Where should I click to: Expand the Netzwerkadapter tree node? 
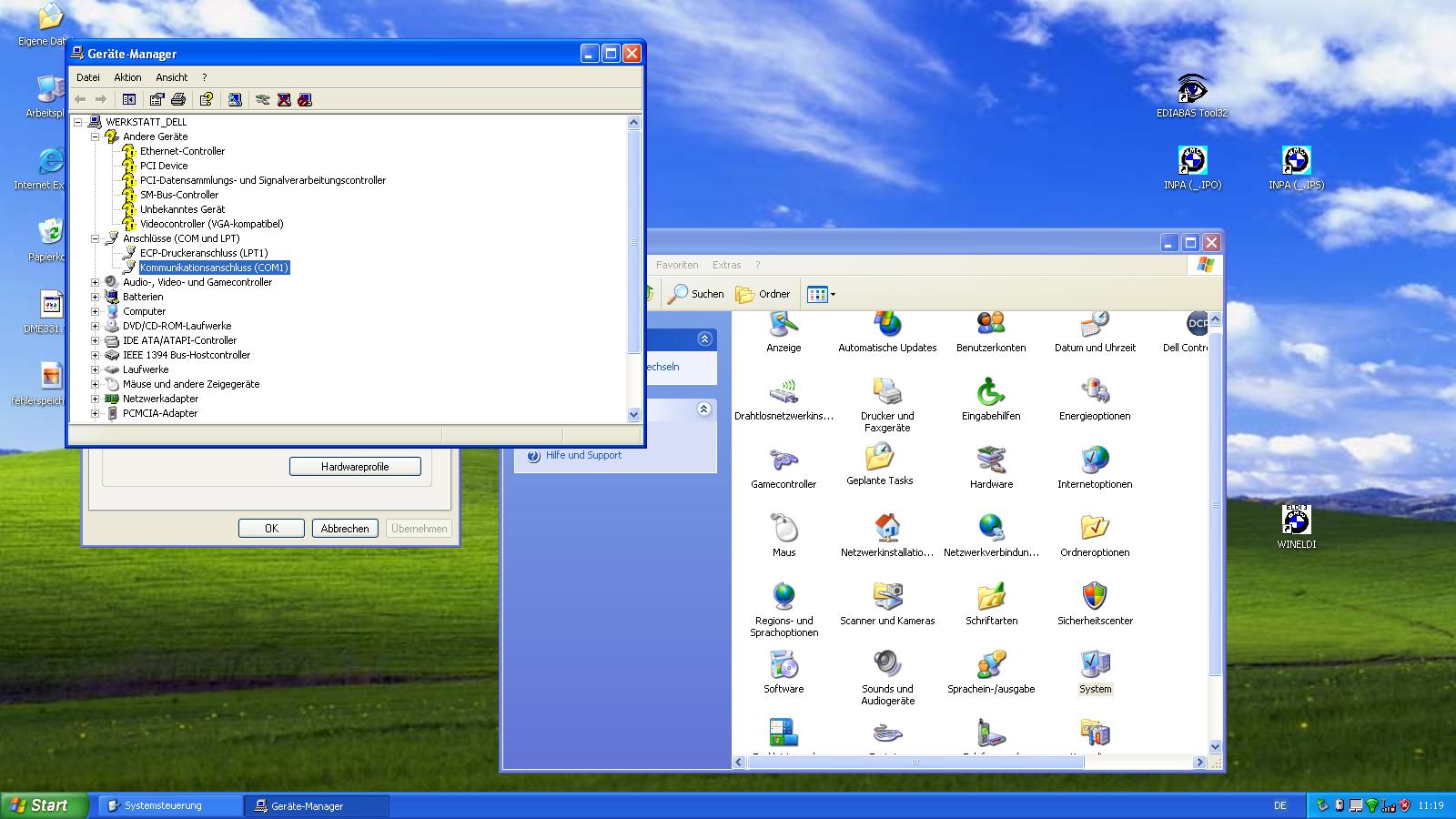tap(95, 399)
